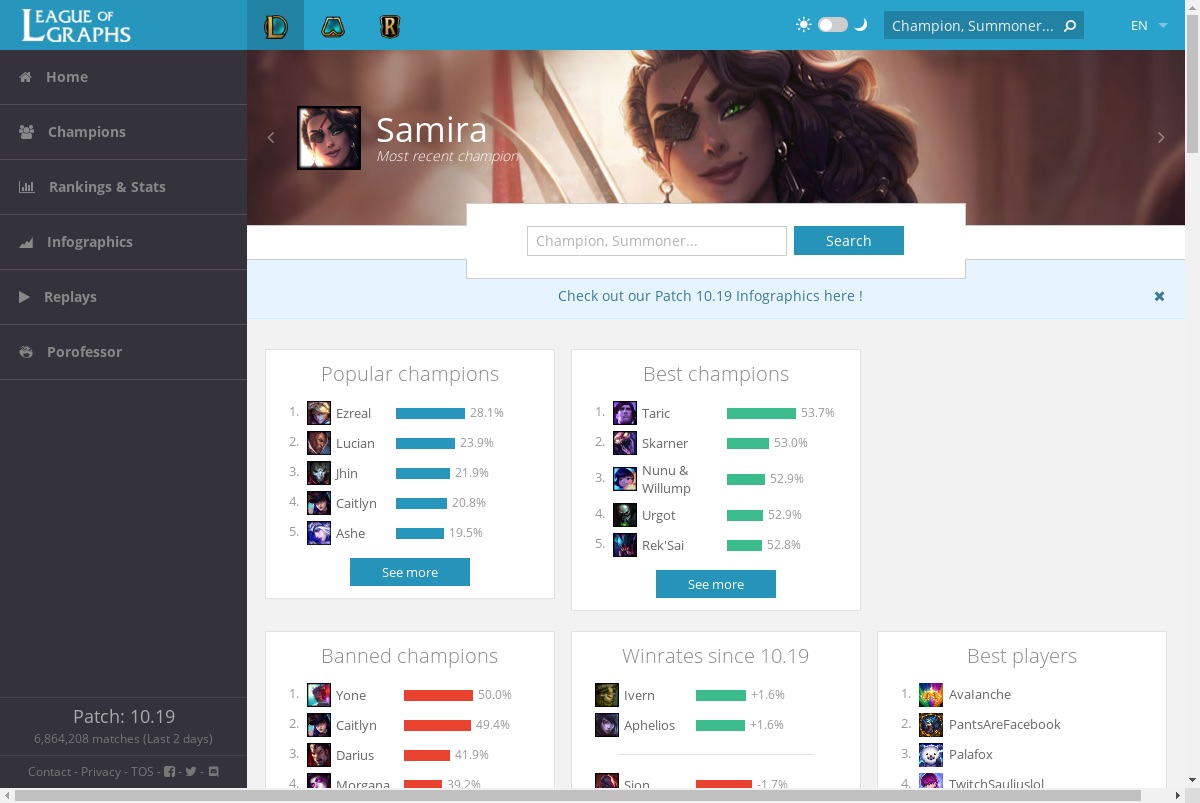1200x803 pixels.
Task: Click the Search button
Action: click(x=849, y=241)
